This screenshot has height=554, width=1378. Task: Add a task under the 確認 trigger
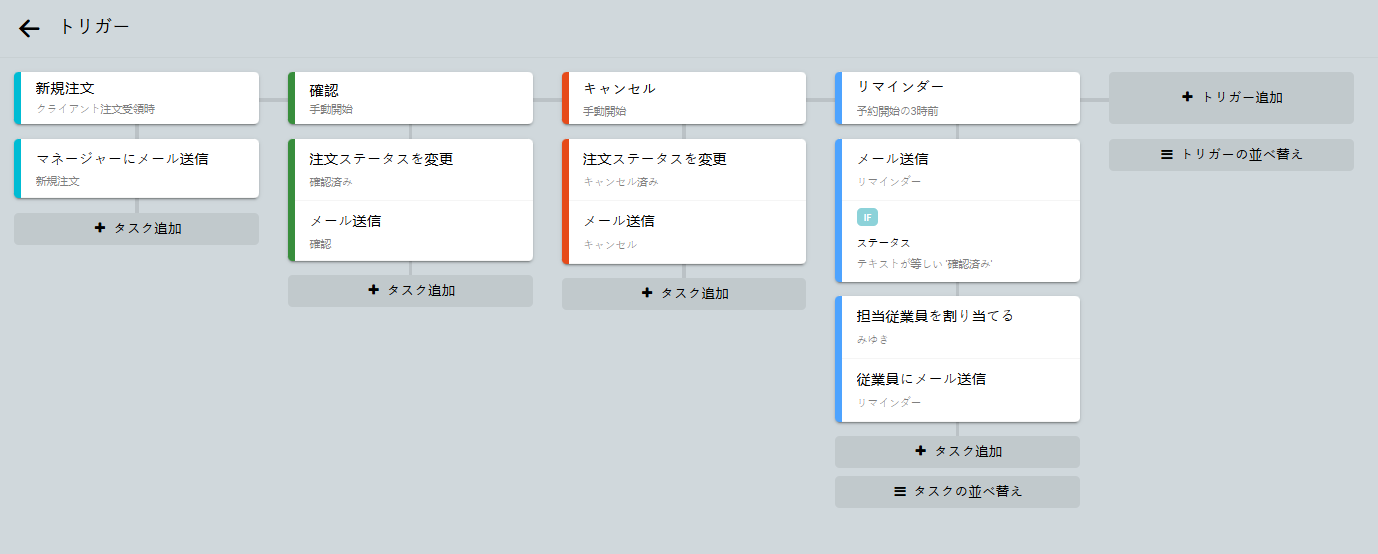410,290
